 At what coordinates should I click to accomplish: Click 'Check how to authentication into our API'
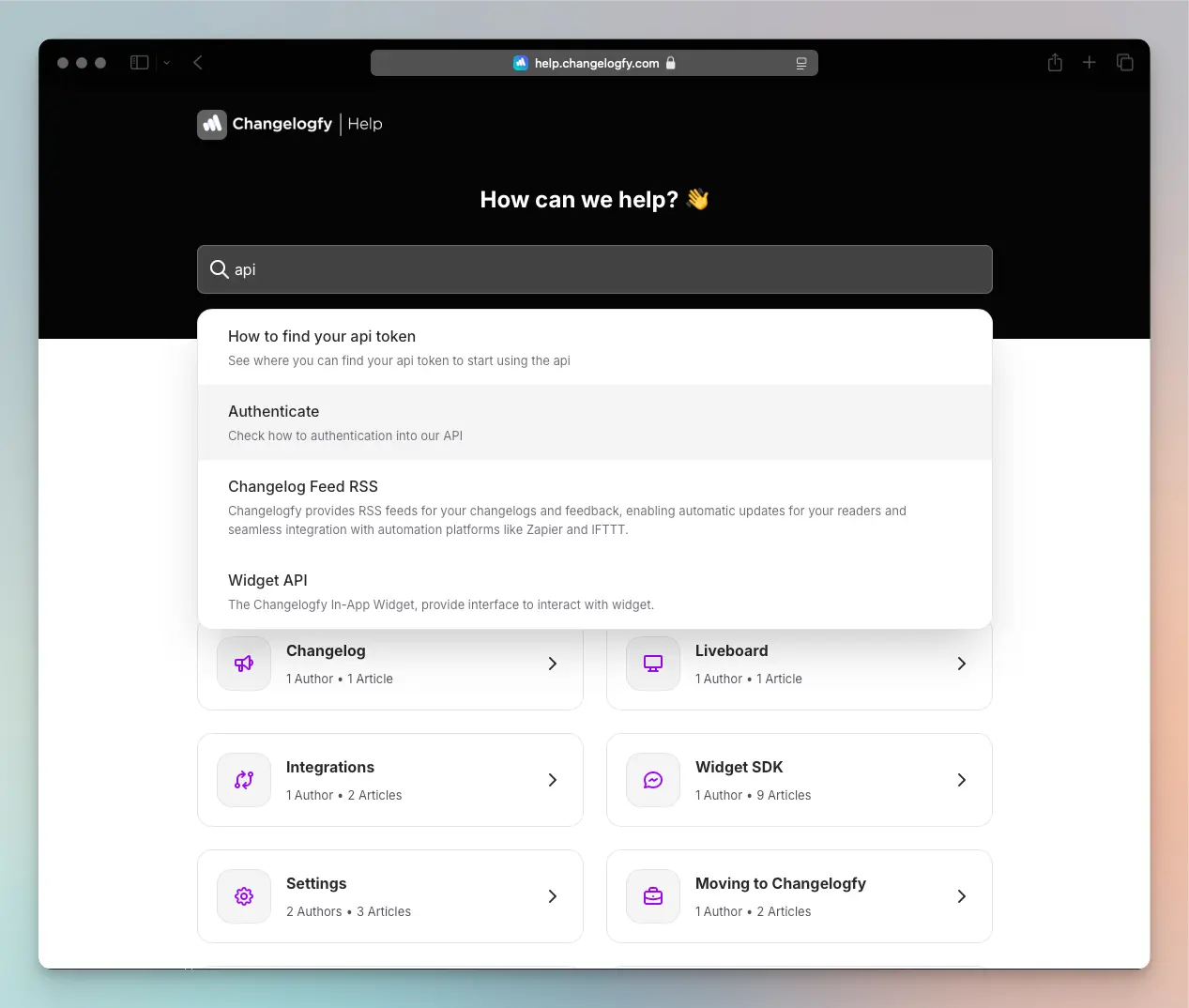pos(345,435)
